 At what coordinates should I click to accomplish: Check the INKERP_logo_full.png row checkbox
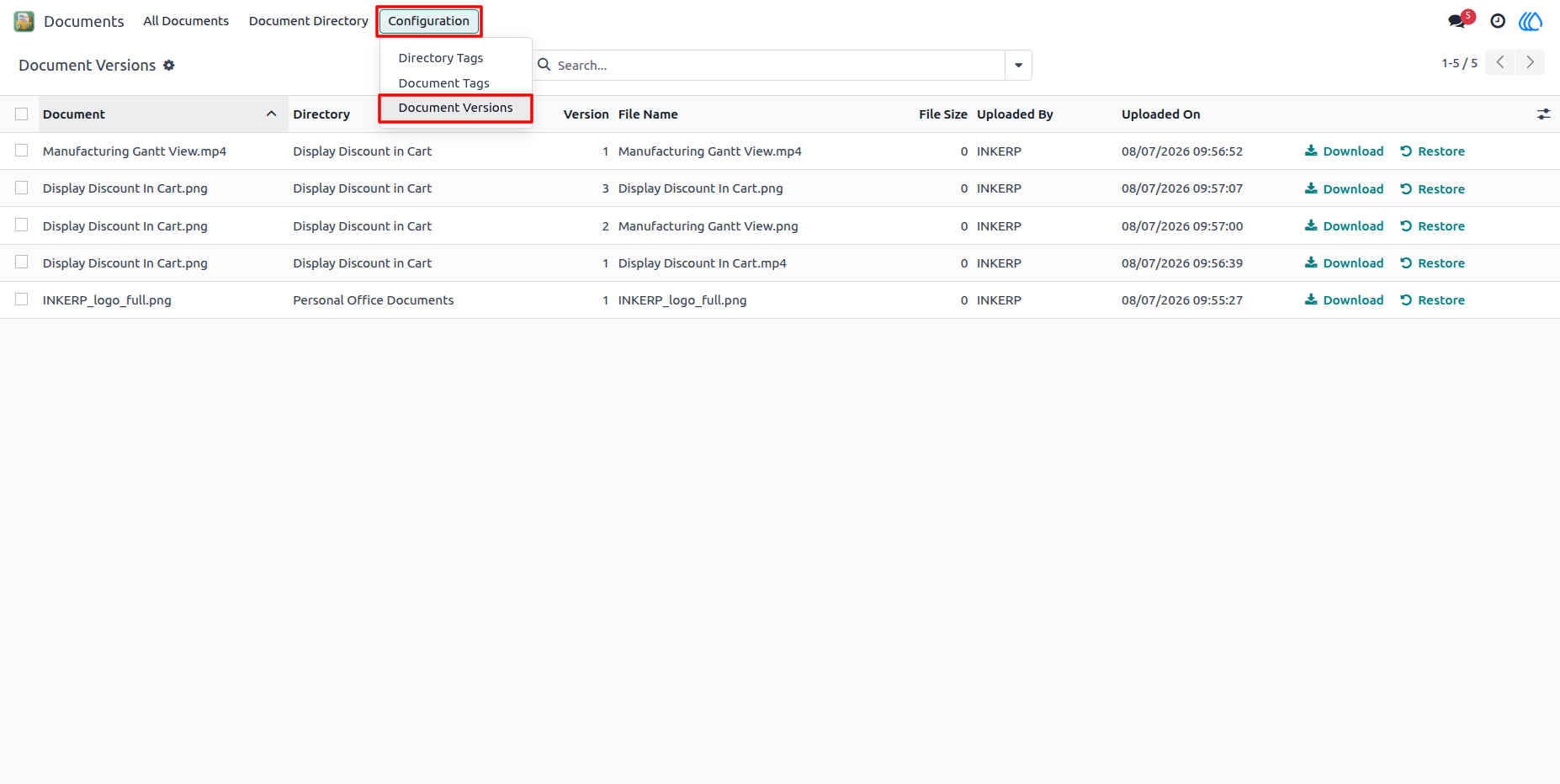tap(22, 299)
